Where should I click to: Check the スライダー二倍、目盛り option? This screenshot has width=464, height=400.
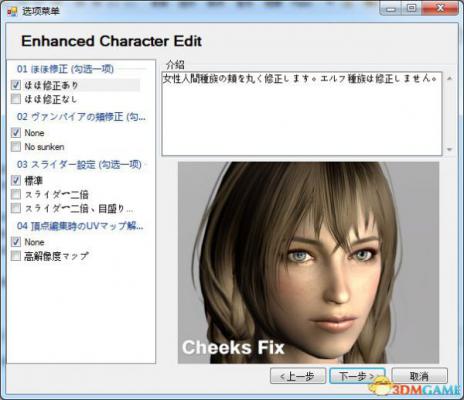(x=16, y=208)
